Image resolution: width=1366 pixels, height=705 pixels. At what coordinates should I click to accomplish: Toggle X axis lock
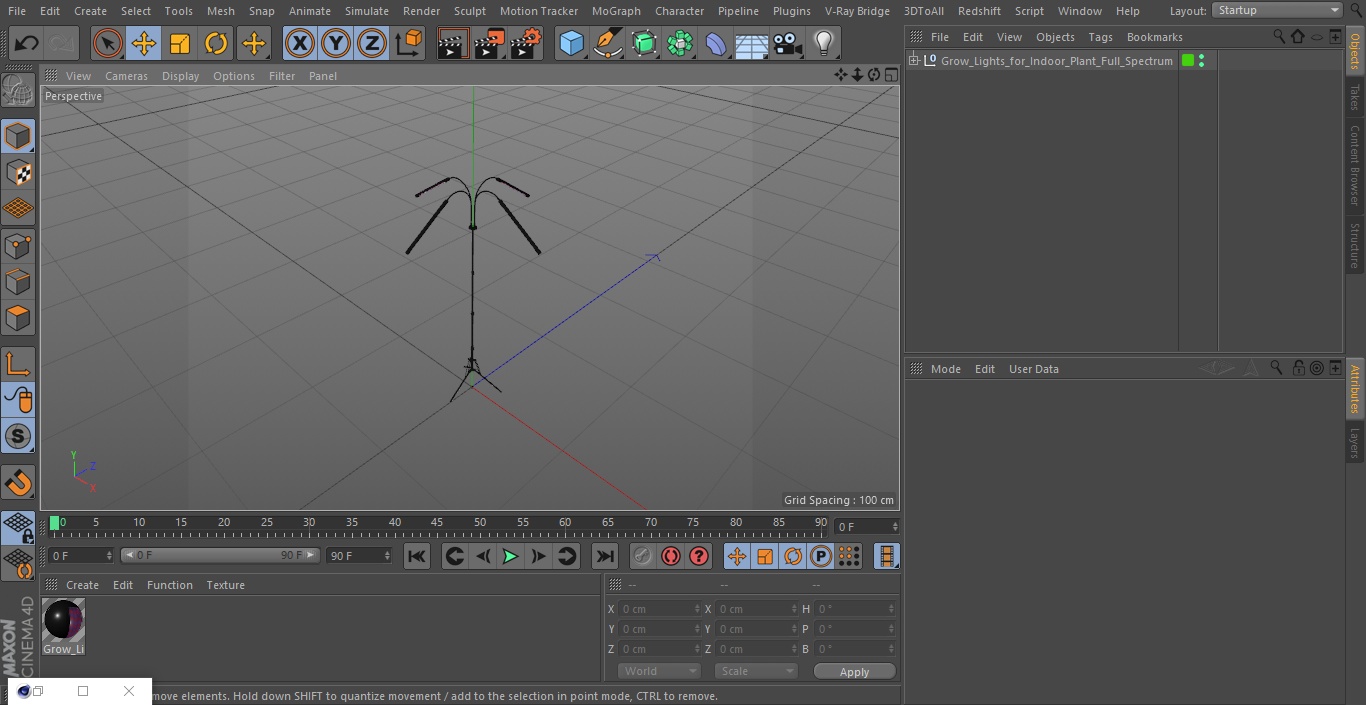click(x=300, y=43)
